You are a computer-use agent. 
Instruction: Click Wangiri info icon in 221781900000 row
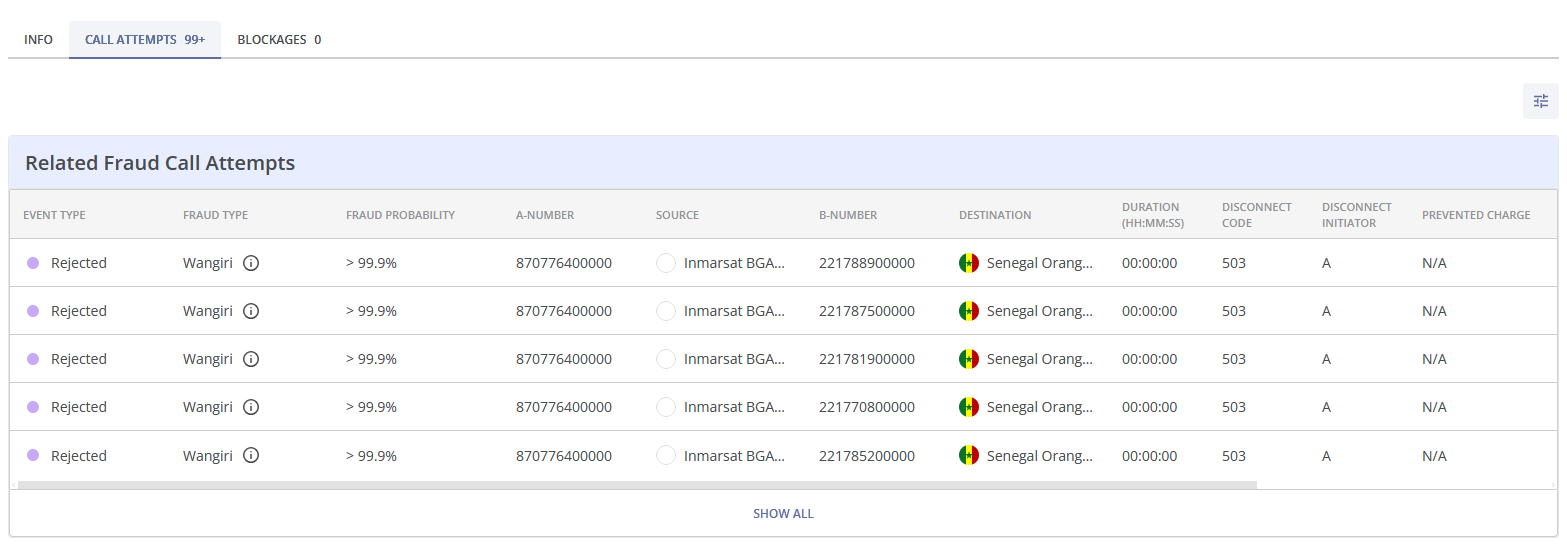(x=251, y=359)
